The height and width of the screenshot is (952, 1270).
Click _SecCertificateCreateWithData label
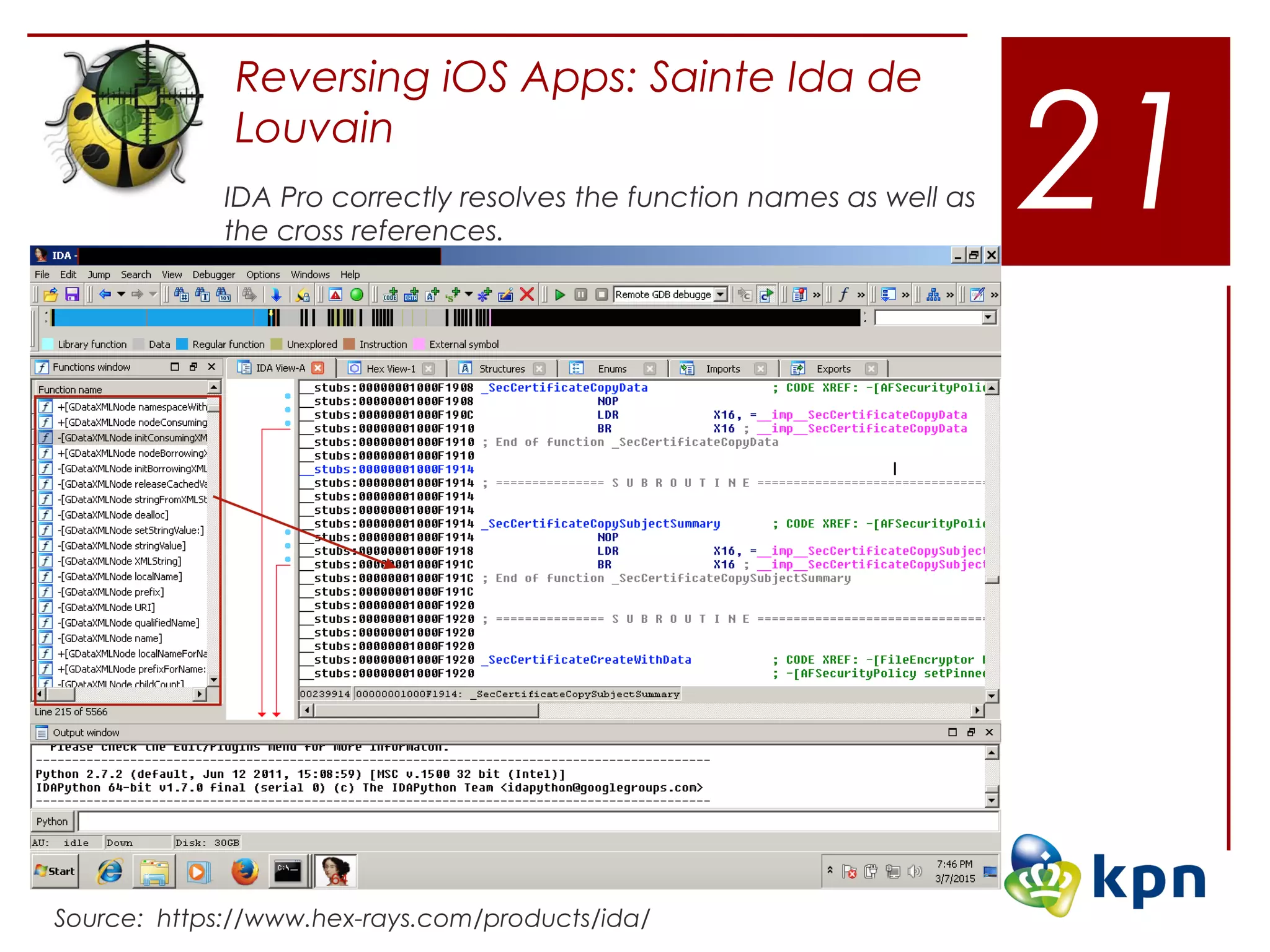[585, 659]
